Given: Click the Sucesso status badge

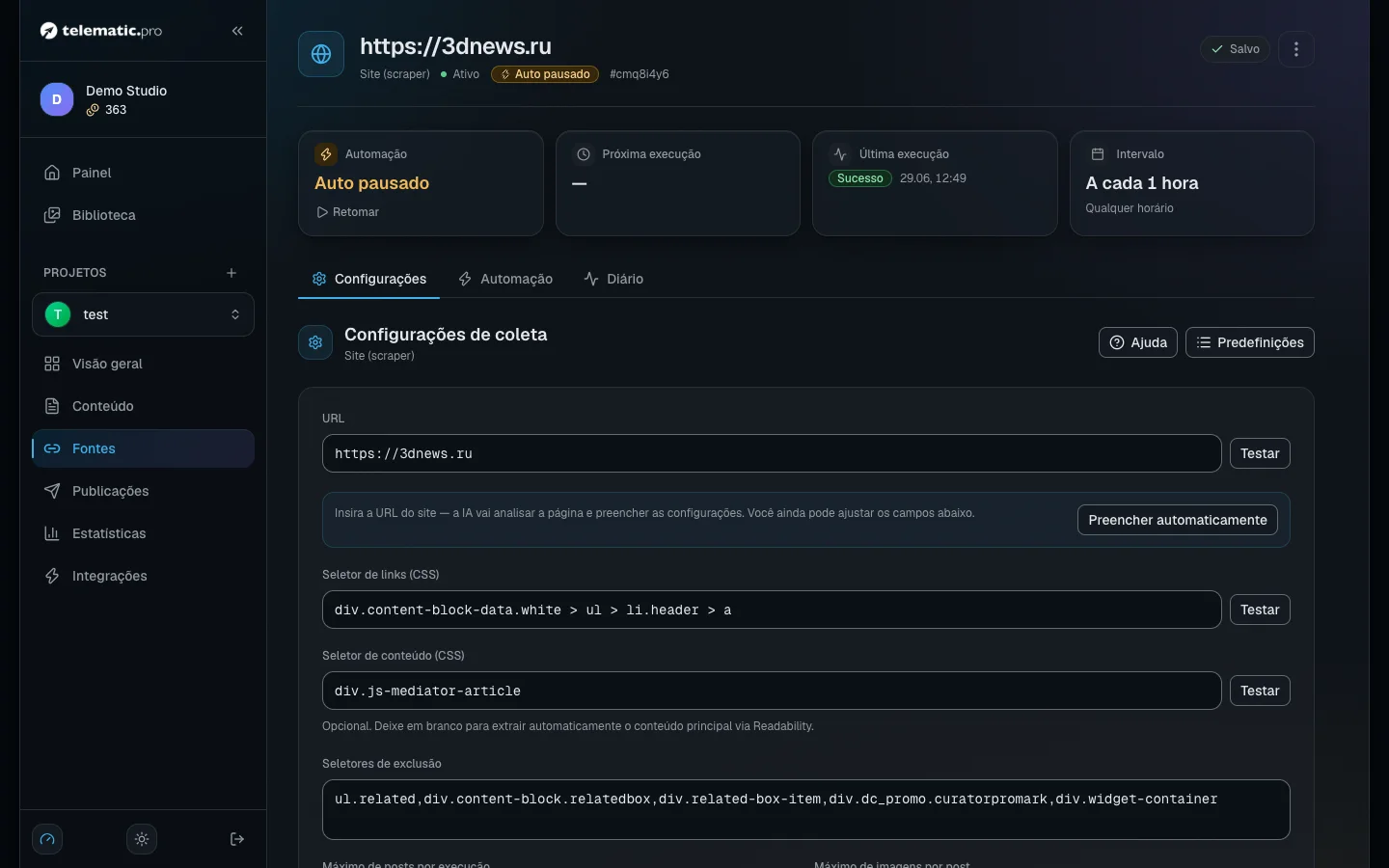Looking at the screenshot, I should [x=859, y=178].
